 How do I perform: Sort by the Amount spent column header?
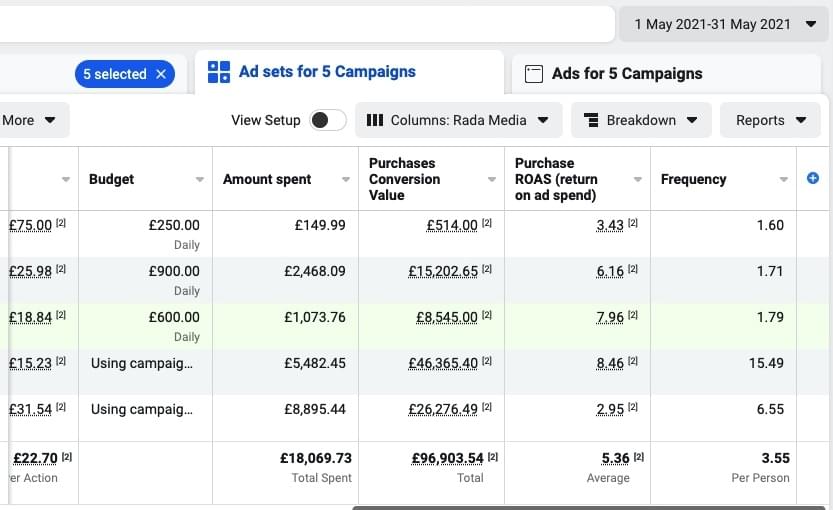pos(267,179)
